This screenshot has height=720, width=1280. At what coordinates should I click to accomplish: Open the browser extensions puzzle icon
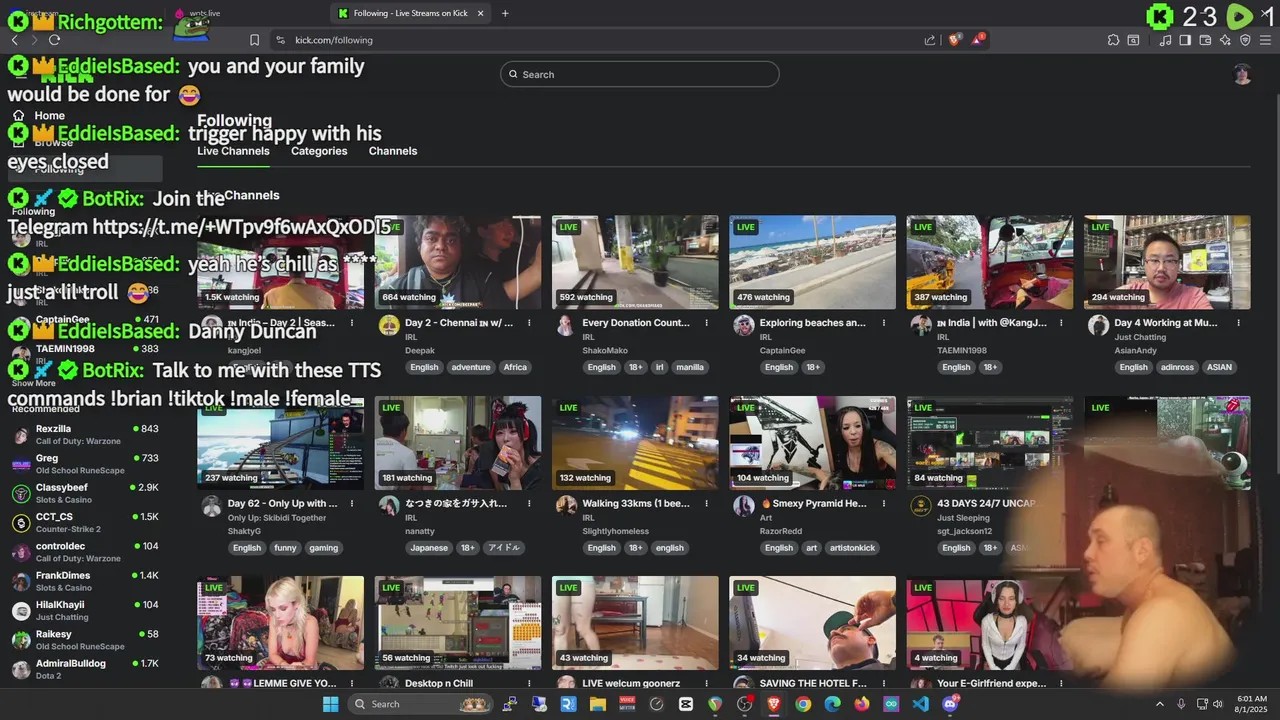pyautogui.click(x=1113, y=40)
